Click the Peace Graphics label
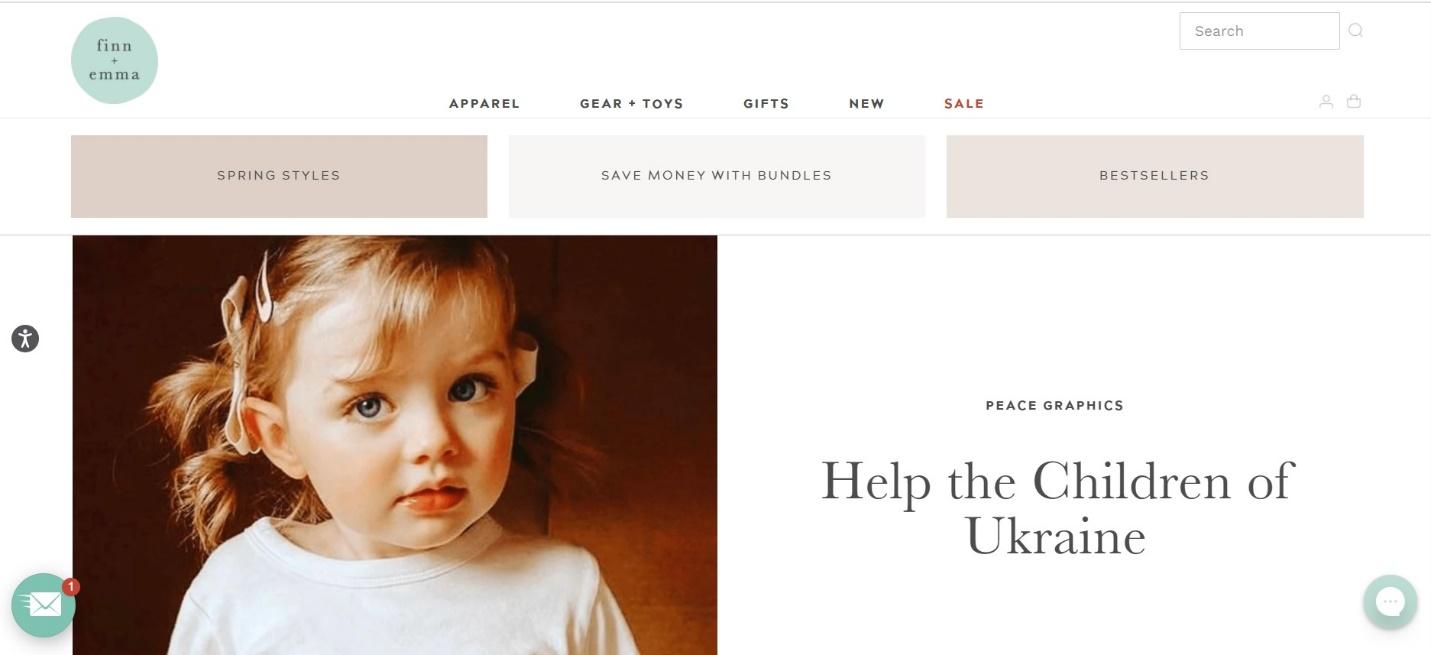This screenshot has width=1431, height=655. (1055, 405)
